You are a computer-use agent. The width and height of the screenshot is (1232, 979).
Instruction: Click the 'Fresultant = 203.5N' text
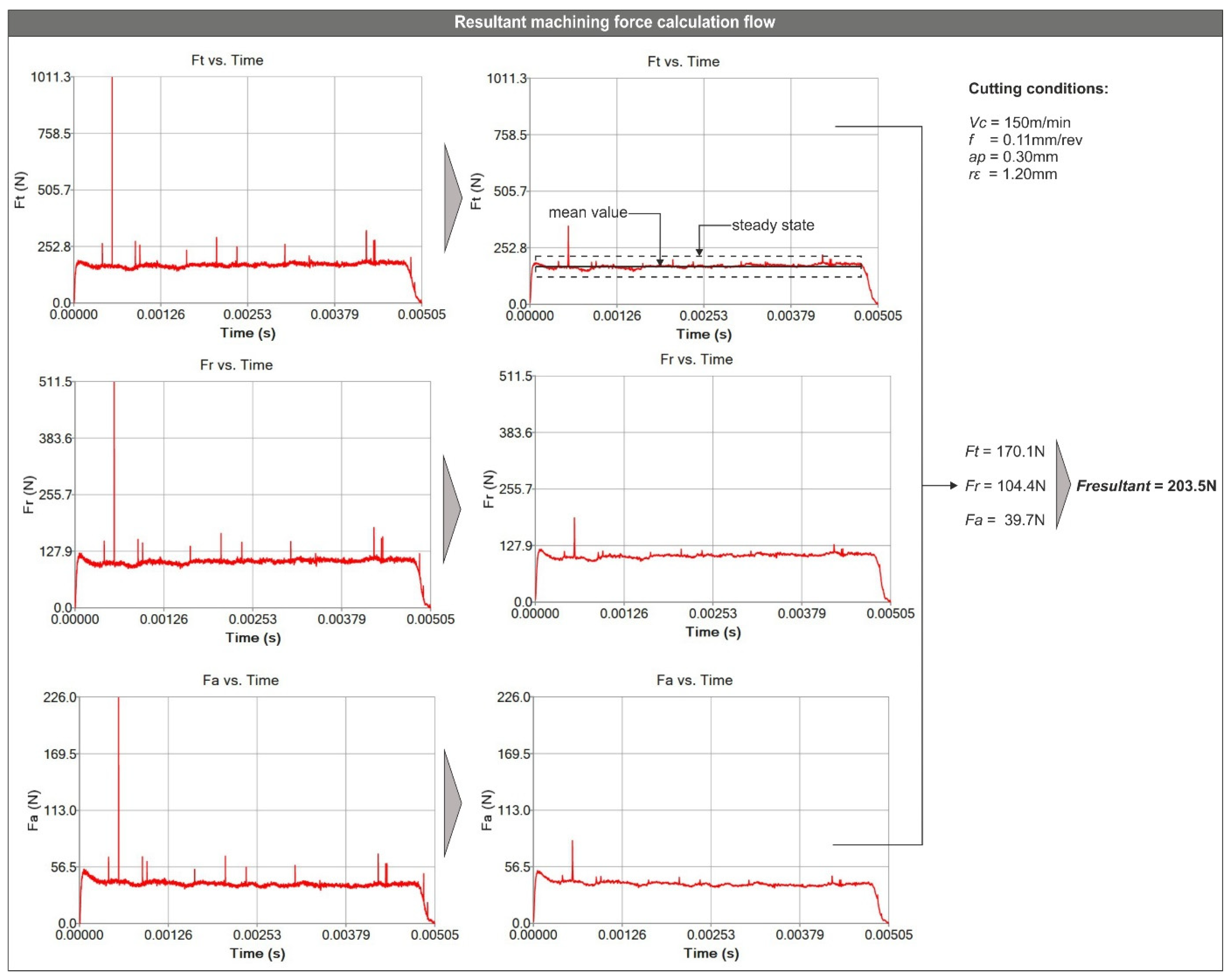[1146, 485]
